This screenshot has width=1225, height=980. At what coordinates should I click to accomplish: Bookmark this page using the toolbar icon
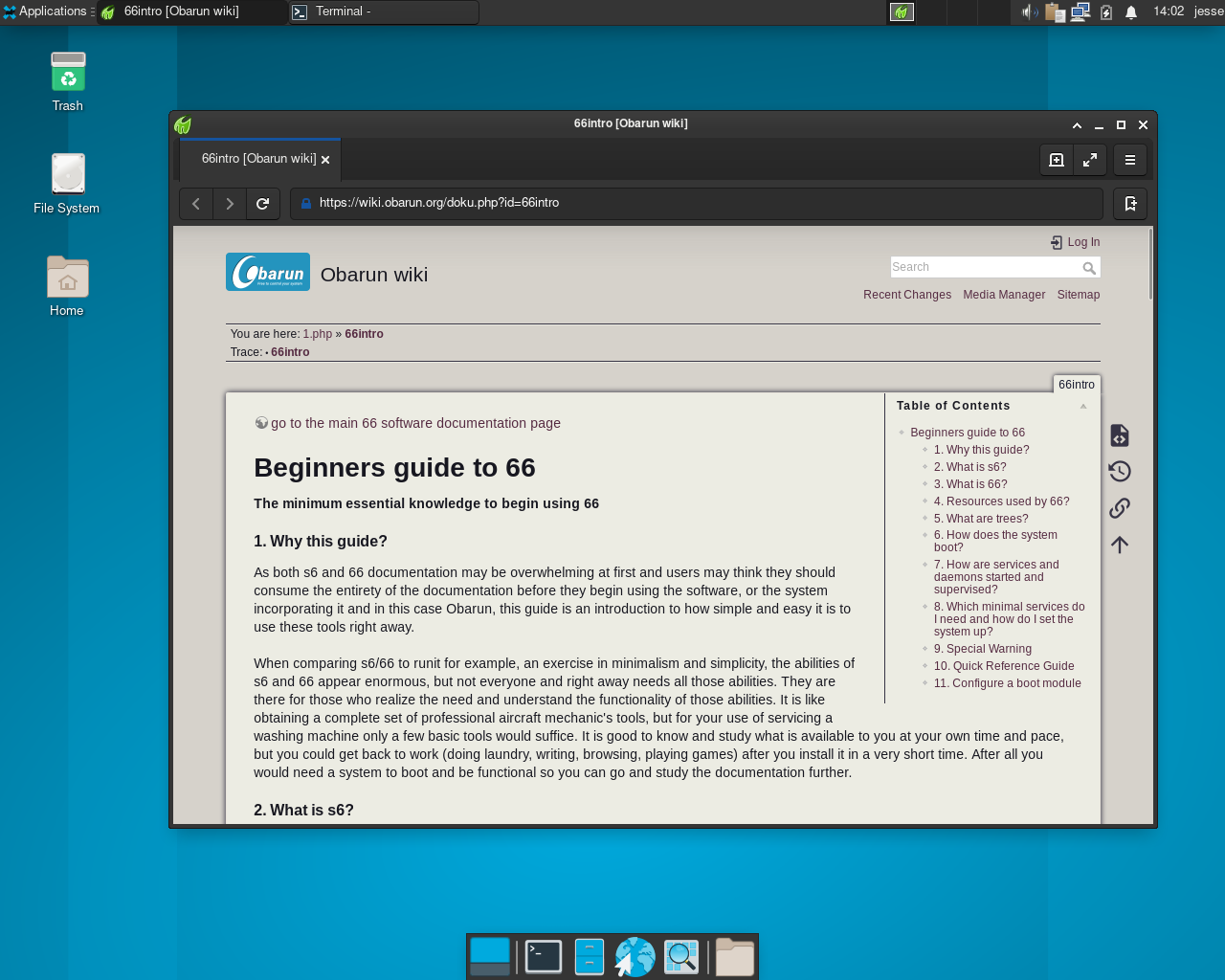[1130, 204]
